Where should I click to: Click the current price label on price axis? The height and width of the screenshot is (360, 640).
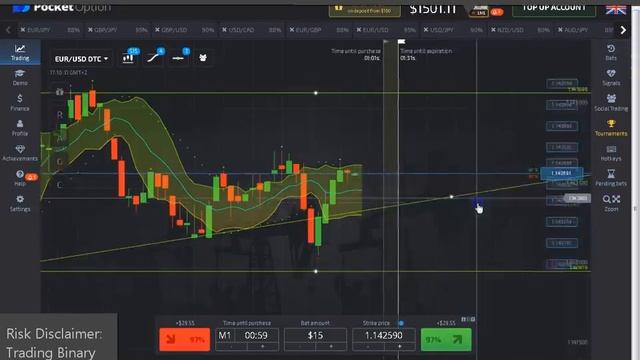[562, 173]
